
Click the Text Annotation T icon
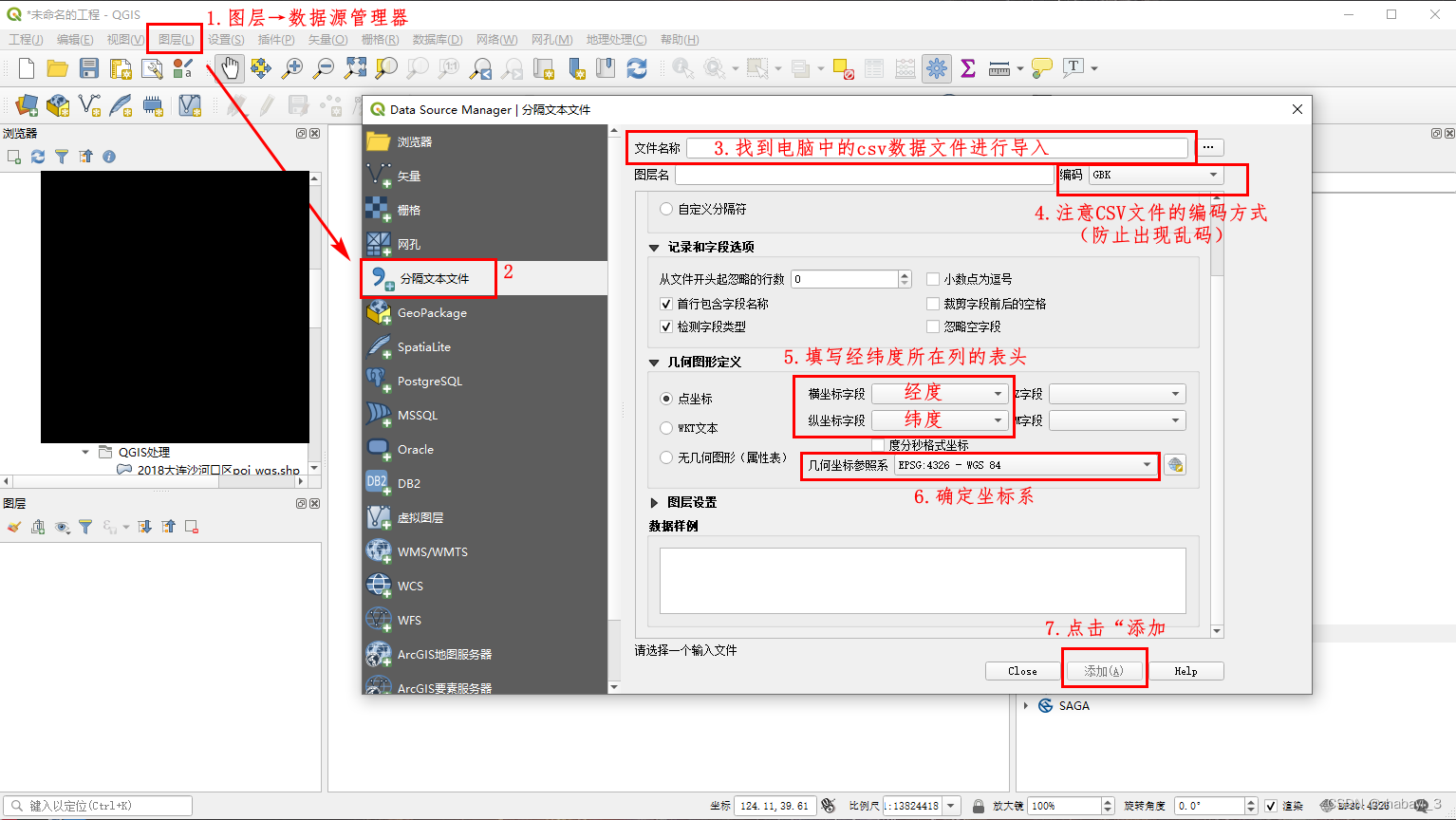coord(1073,68)
